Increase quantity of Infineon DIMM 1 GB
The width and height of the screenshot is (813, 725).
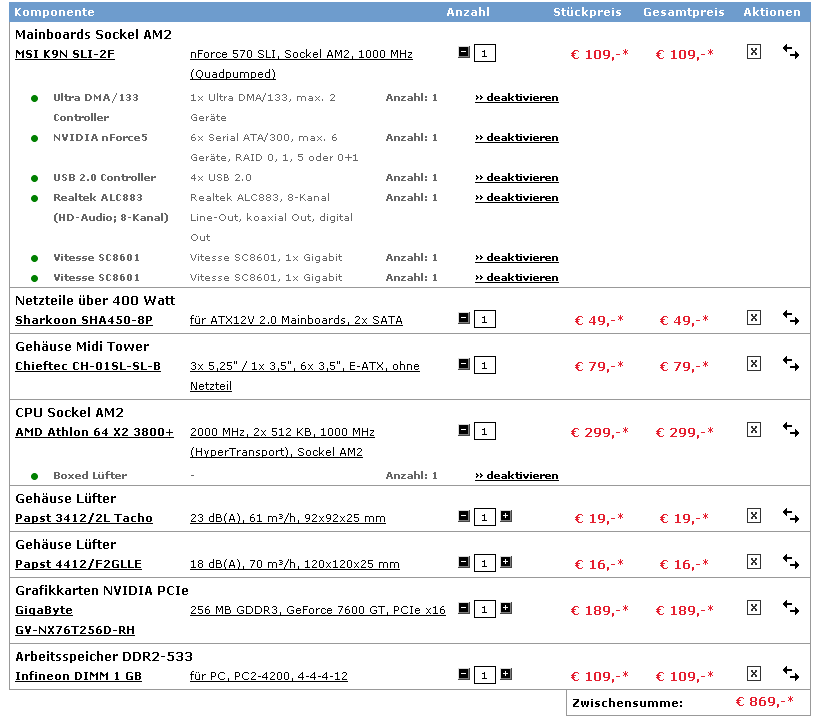pyautogui.click(x=506, y=675)
